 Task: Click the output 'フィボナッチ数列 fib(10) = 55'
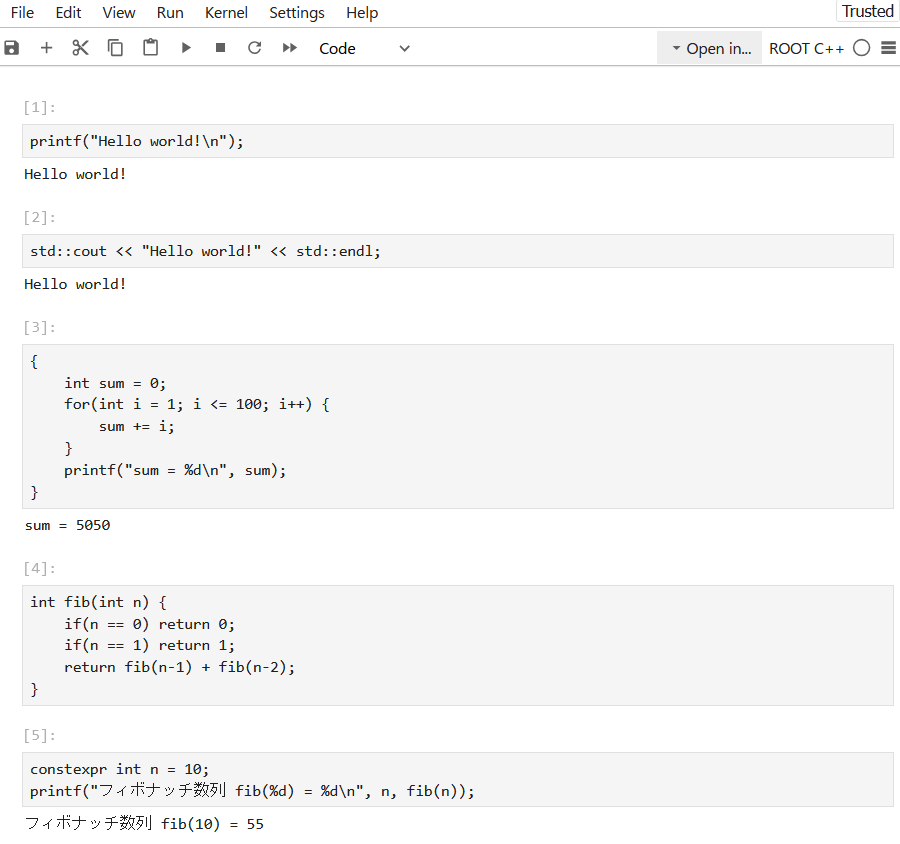coord(144,824)
